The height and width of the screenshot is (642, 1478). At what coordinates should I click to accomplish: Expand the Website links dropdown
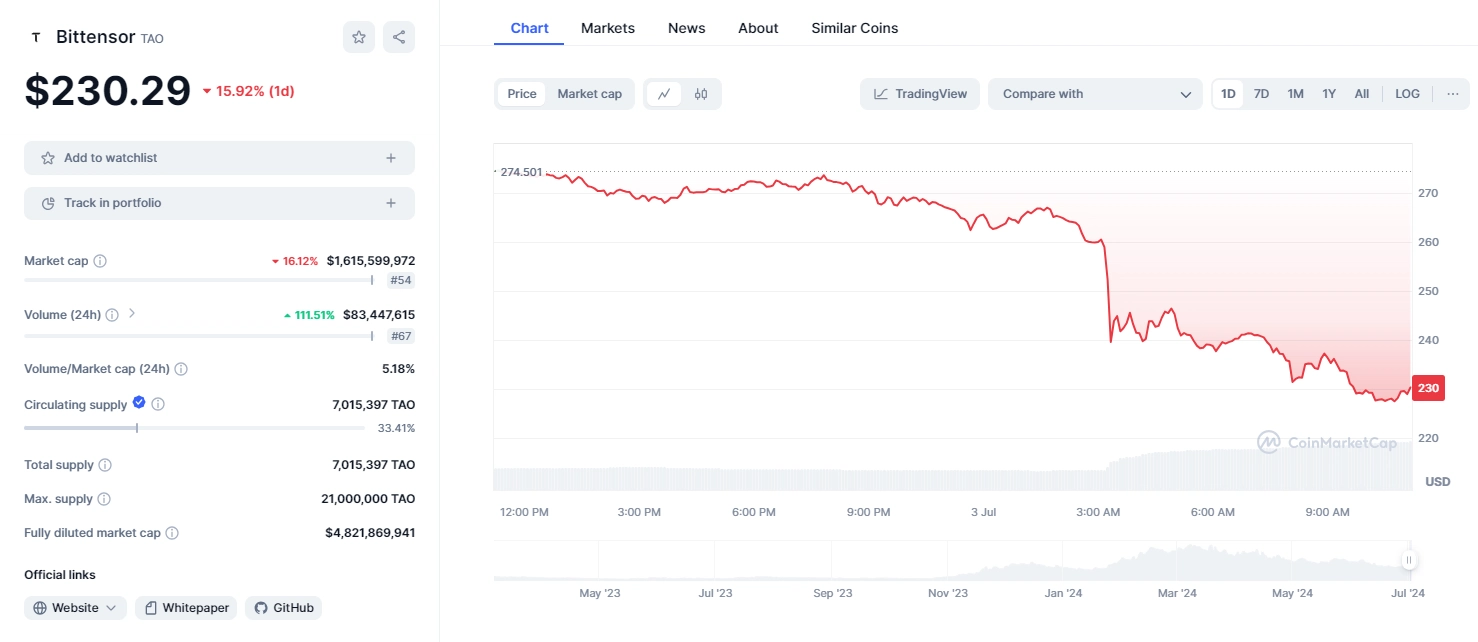(x=110, y=608)
